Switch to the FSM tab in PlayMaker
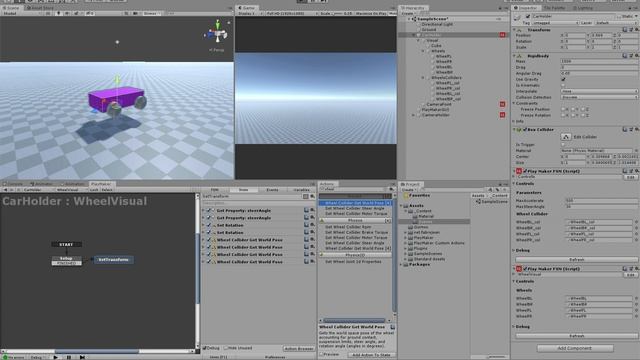This screenshot has height=360, width=640. [215, 190]
